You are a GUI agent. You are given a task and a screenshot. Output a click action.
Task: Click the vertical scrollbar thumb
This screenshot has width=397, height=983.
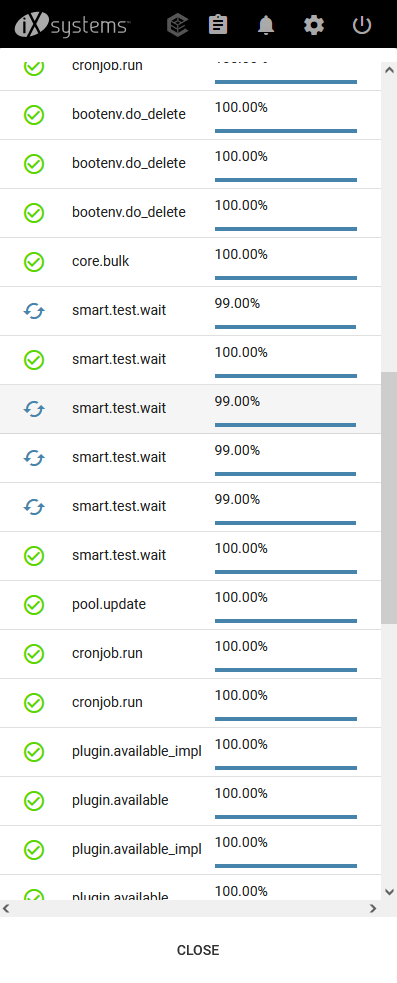point(389,498)
